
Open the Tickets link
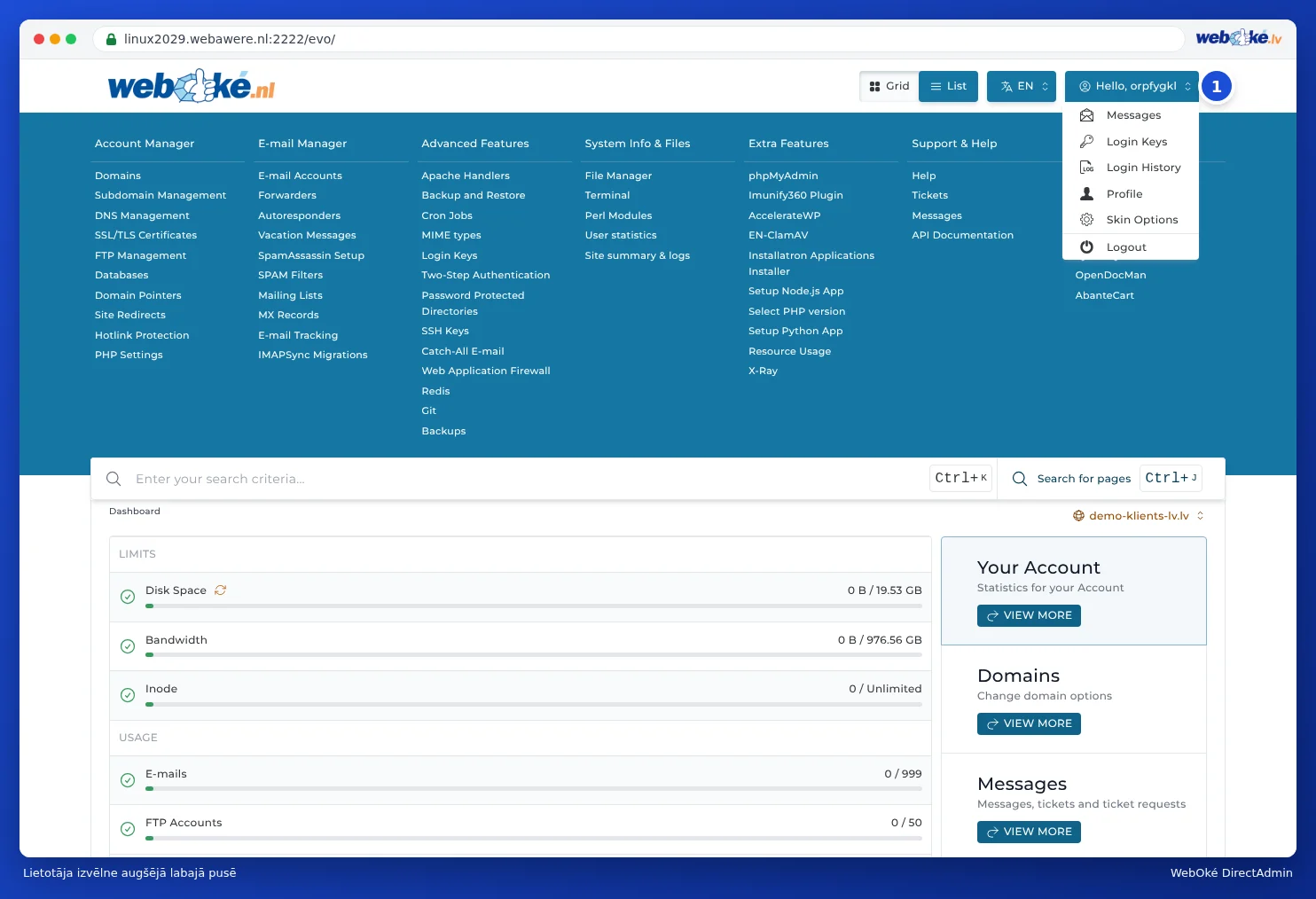pos(929,195)
